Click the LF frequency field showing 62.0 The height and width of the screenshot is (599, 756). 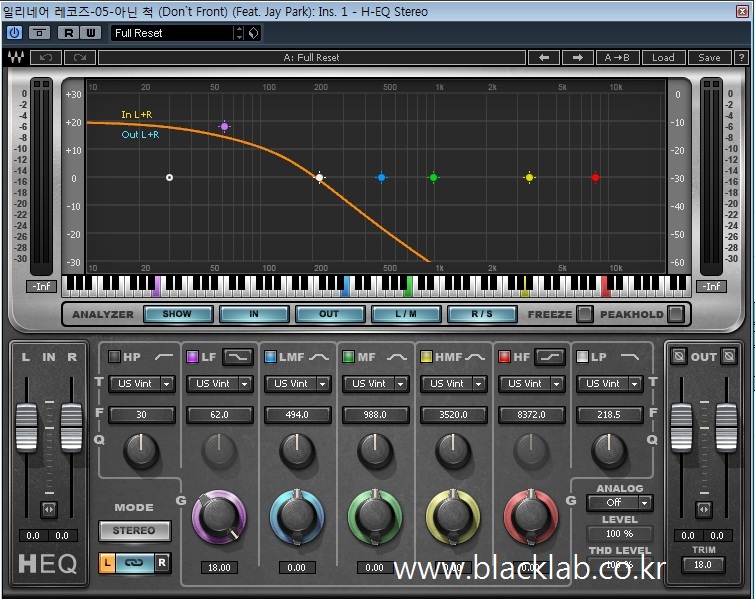(219, 415)
